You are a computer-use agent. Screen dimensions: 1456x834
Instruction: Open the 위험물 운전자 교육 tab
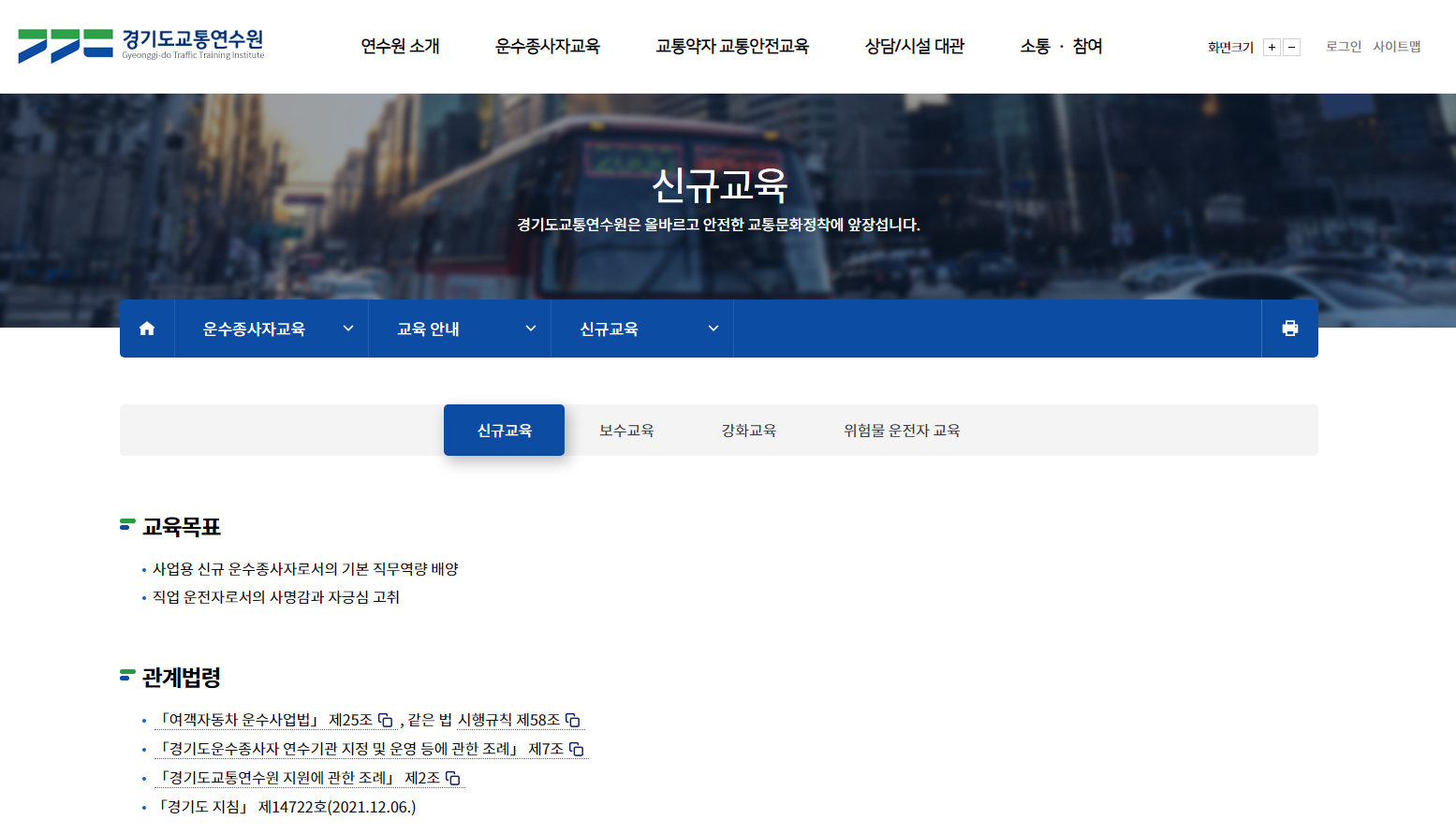[902, 430]
